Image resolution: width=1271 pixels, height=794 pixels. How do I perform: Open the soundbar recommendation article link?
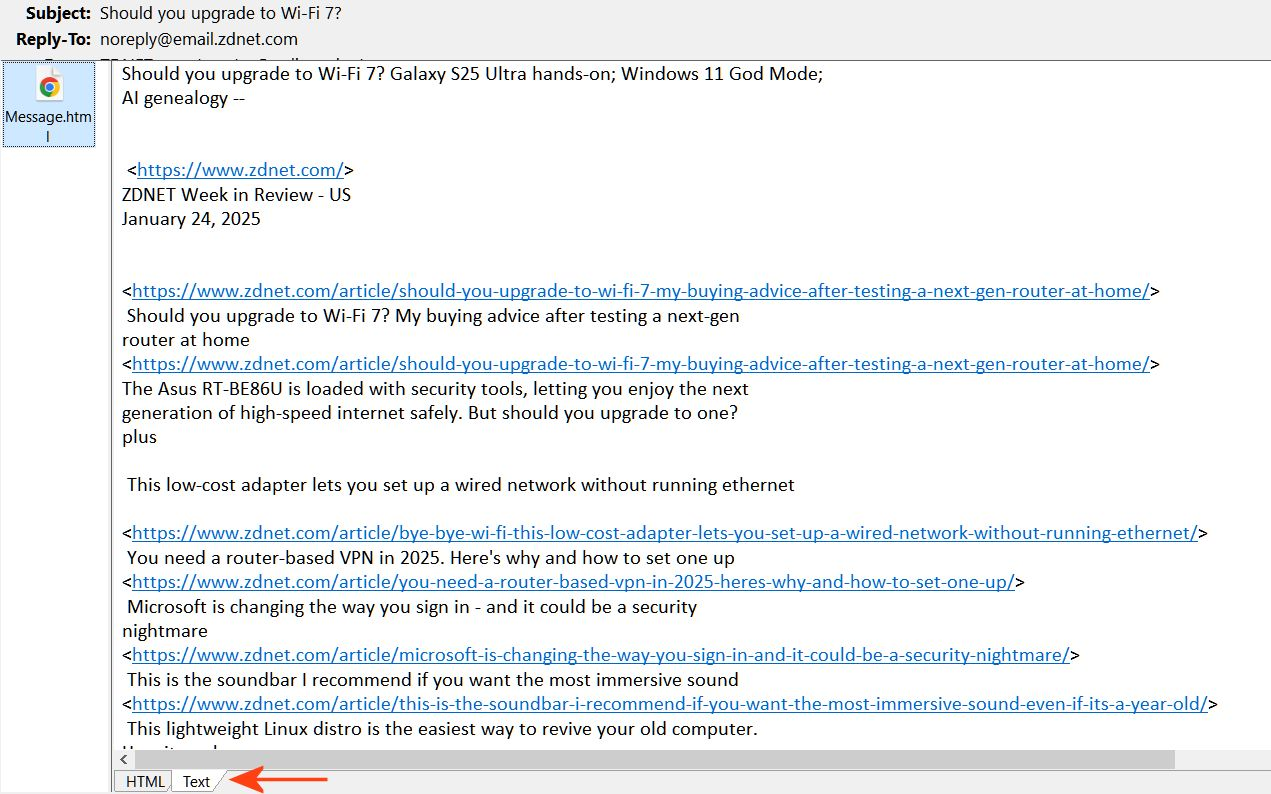click(670, 703)
